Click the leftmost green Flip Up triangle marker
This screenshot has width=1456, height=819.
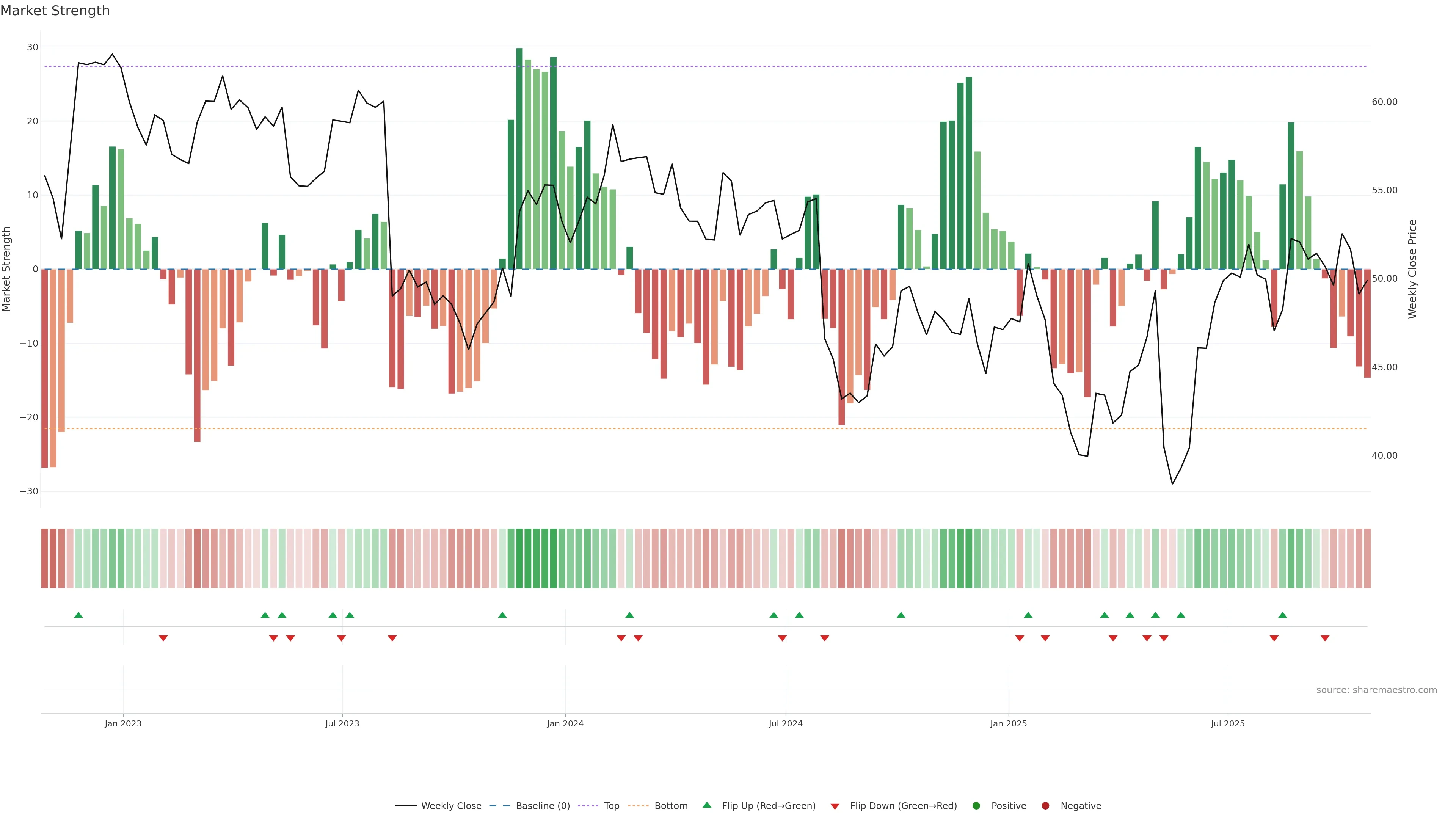[78, 615]
